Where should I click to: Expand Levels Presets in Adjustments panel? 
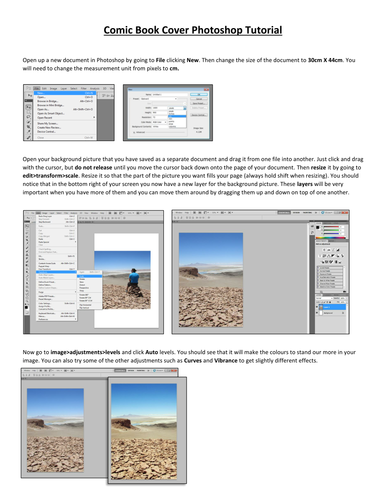click(318, 268)
